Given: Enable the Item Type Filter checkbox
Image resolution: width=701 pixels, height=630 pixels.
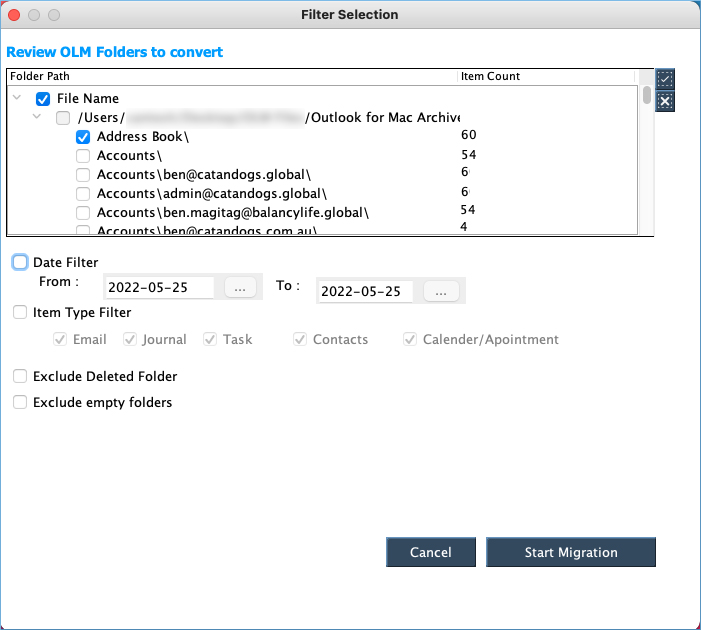Looking at the screenshot, I should 21,313.
